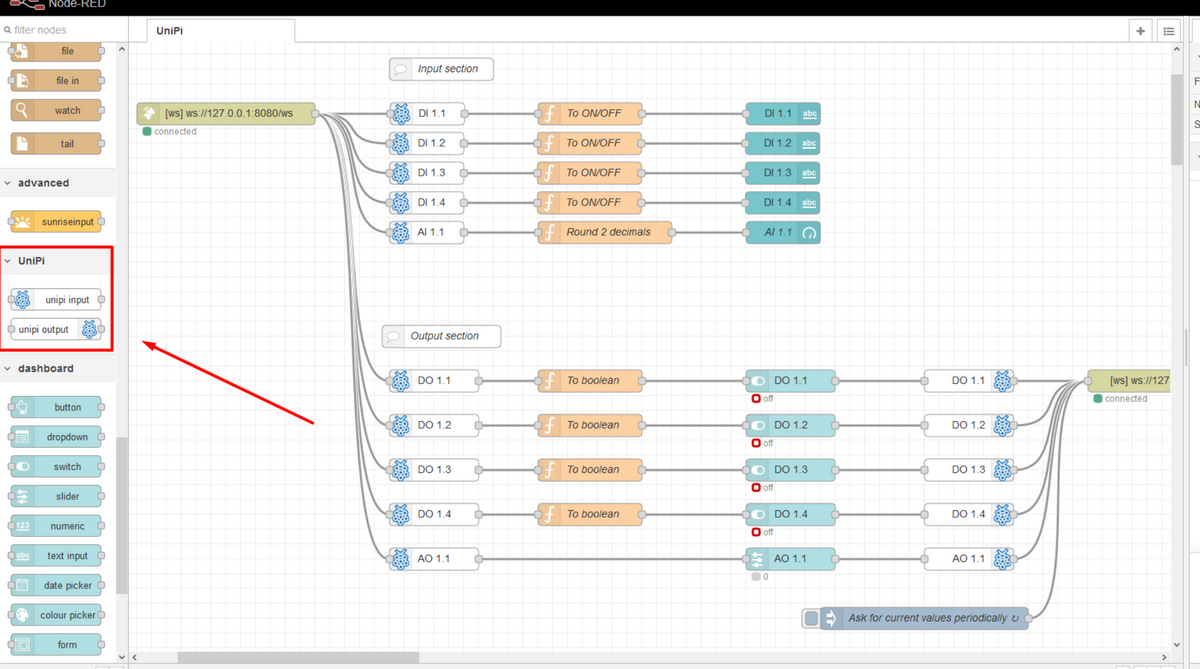The width and height of the screenshot is (1200, 669).
Task: Select To ON/OFF function for DI 1.1
Action: [x=589, y=114]
